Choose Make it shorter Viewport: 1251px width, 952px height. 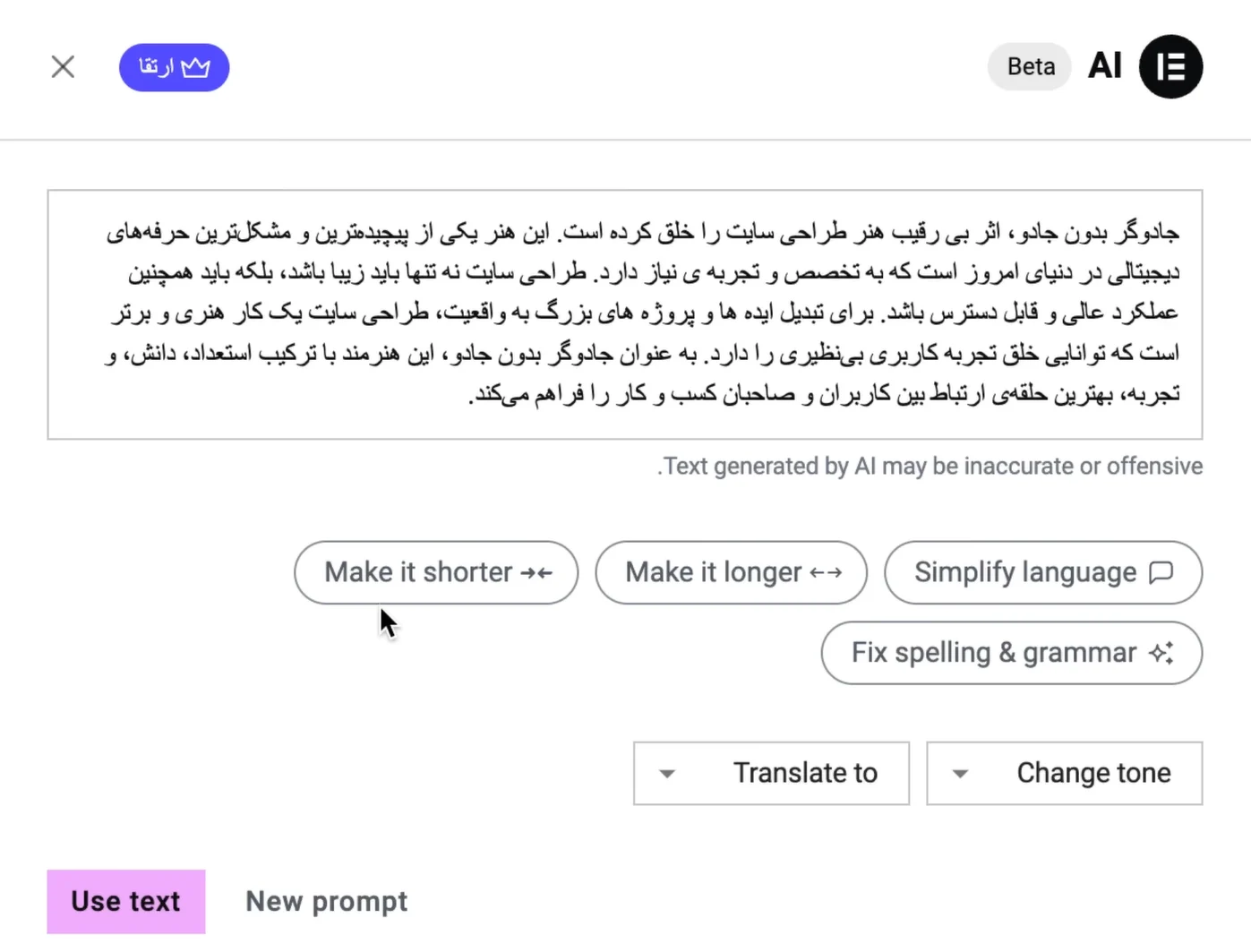click(x=435, y=573)
